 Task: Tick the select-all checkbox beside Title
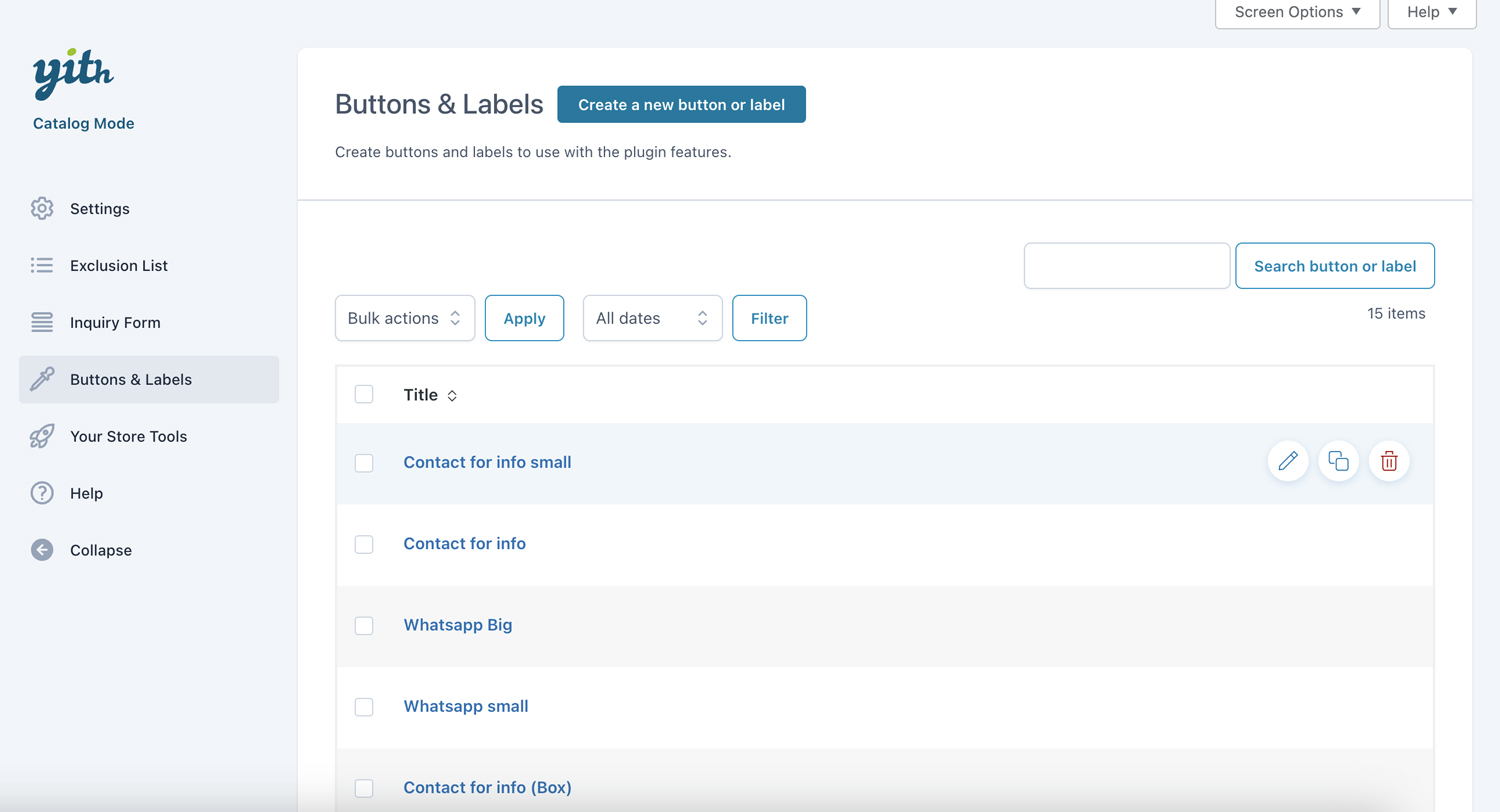pos(364,394)
